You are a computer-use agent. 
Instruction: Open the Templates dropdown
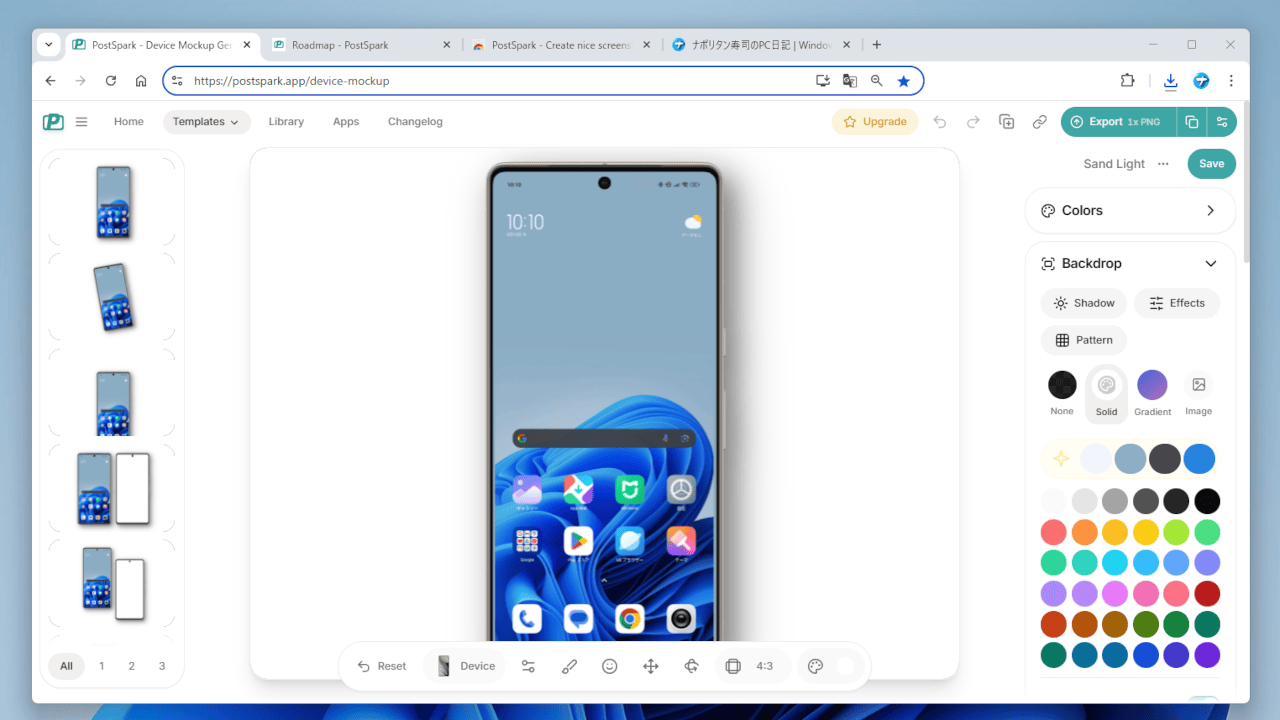(x=207, y=122)
